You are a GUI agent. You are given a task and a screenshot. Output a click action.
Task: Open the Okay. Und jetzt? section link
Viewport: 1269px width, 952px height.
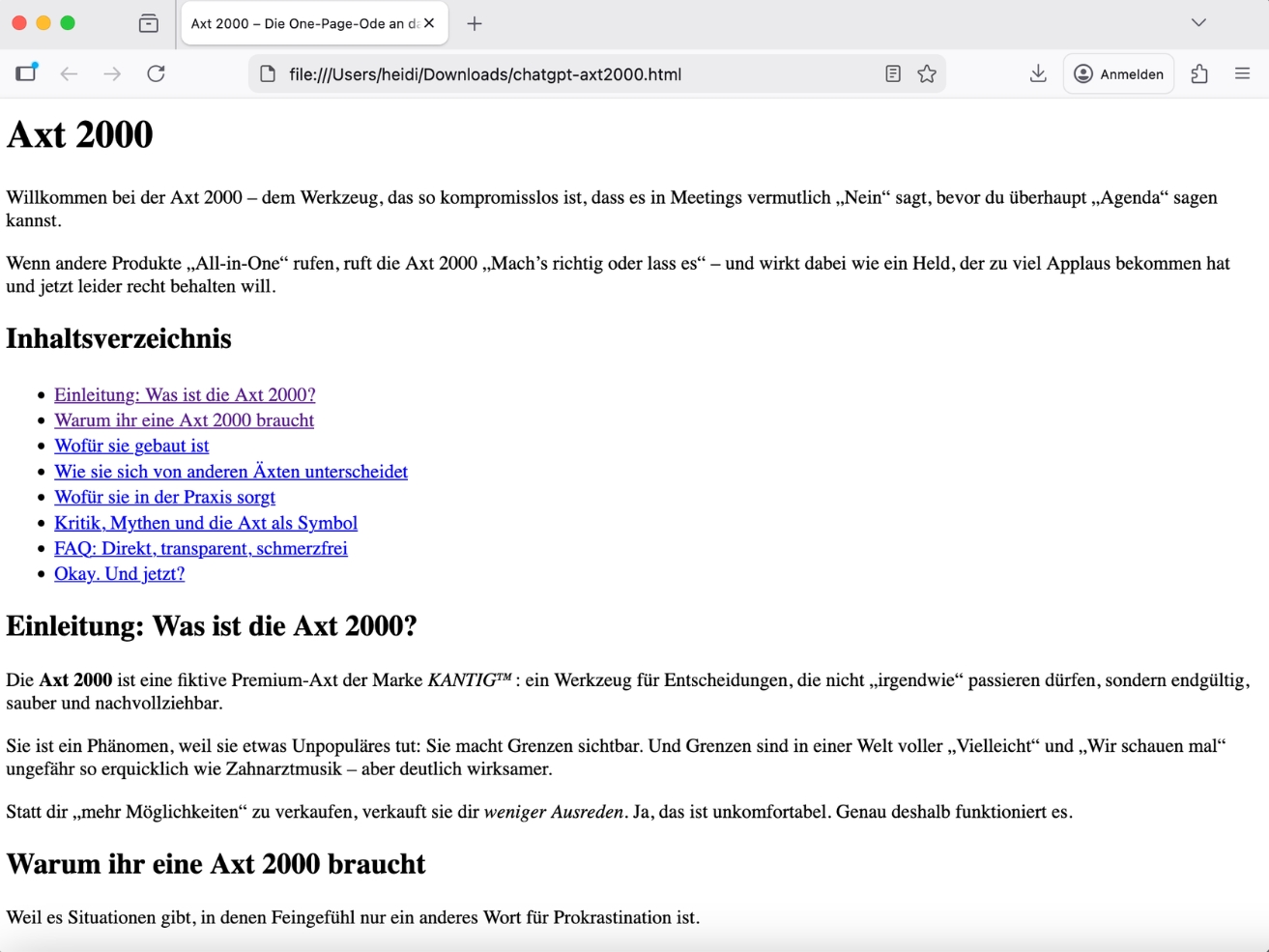[119, 573]
